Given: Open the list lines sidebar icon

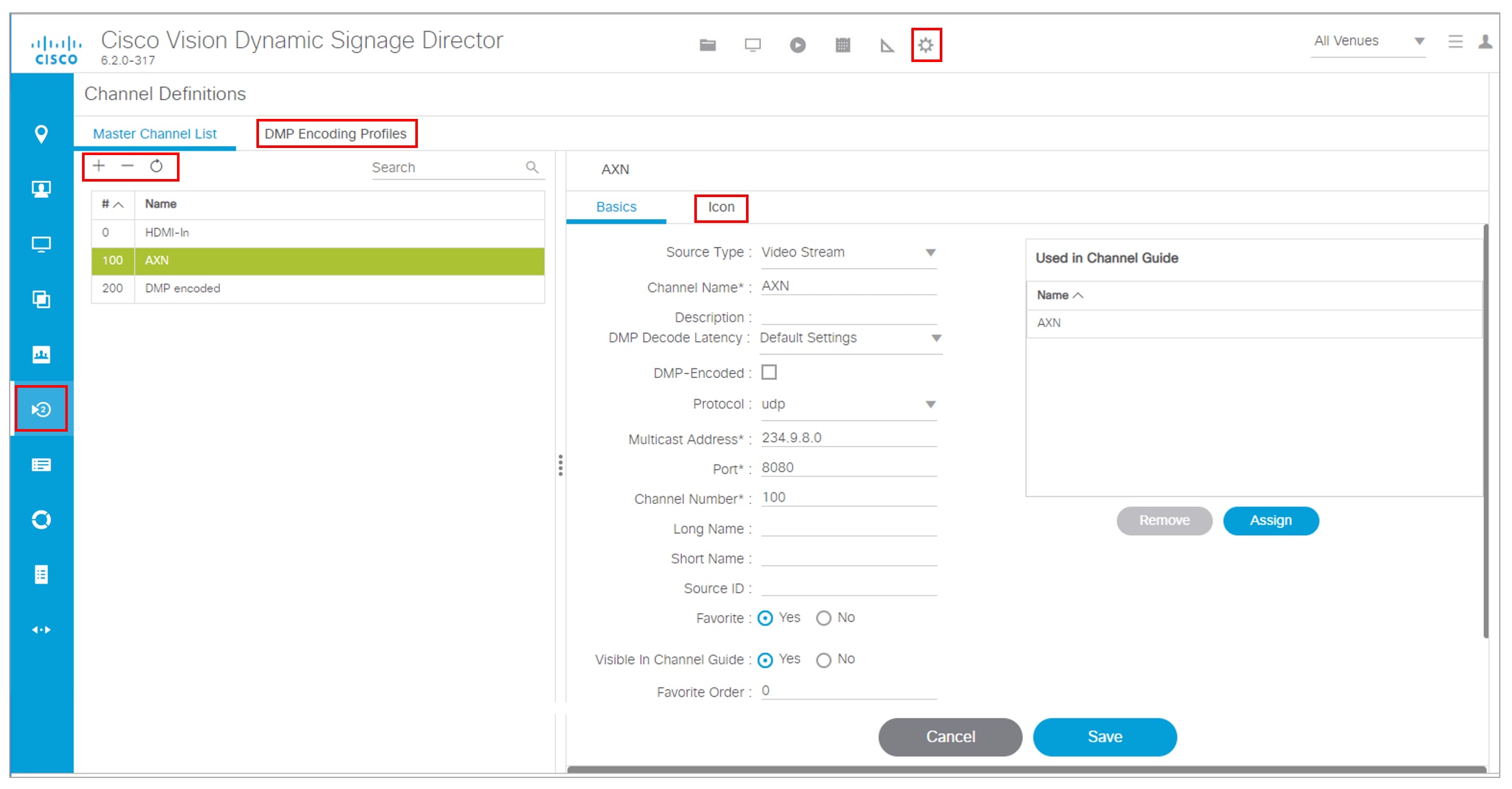Looking at the screenshot, I should click(41, 465).
